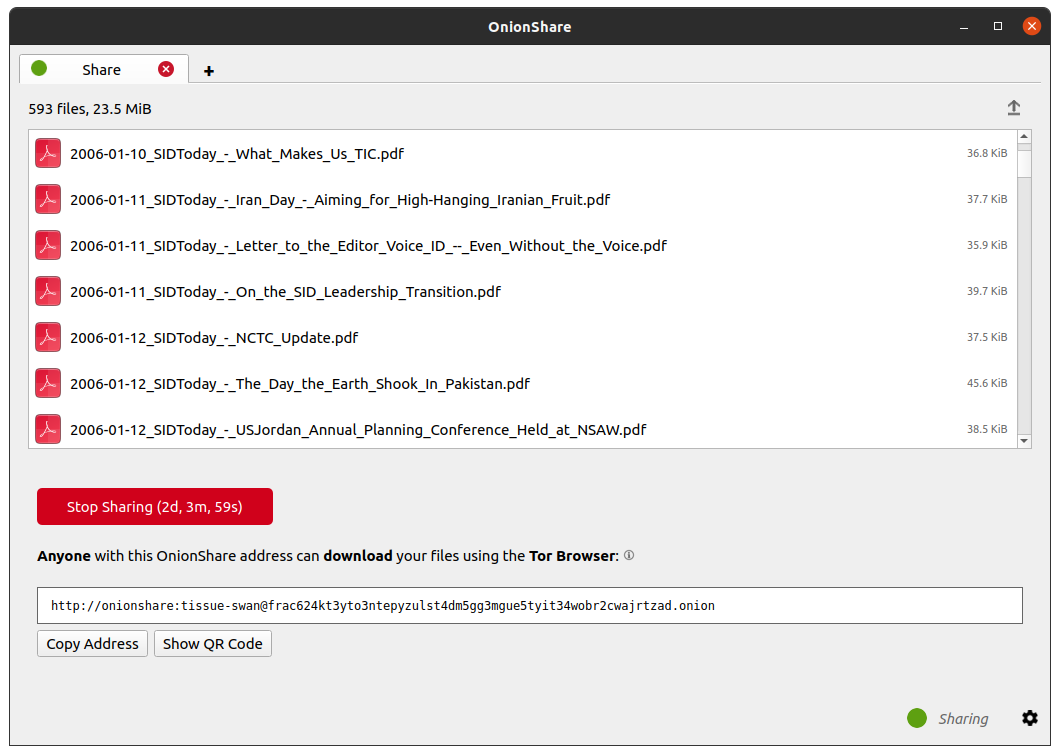Click the 593 files, 23.5 MiB summary
Viewport: 1060px width, 755px height.
[x=90, y=109]
